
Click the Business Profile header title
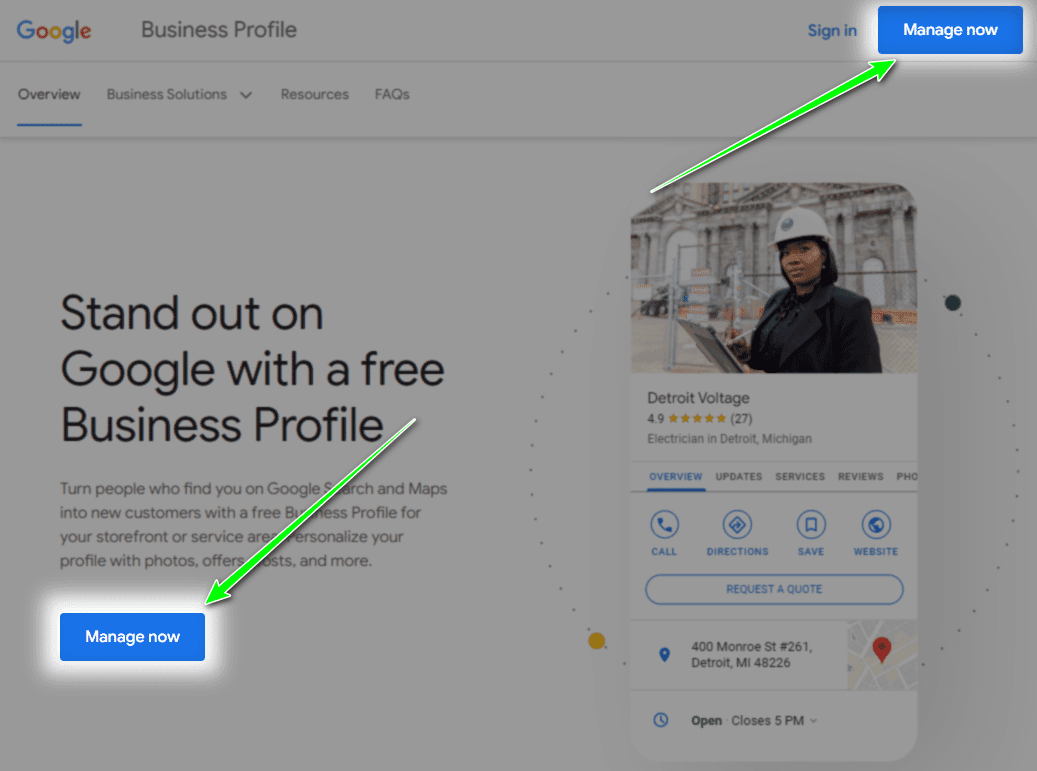click(219, 30)
